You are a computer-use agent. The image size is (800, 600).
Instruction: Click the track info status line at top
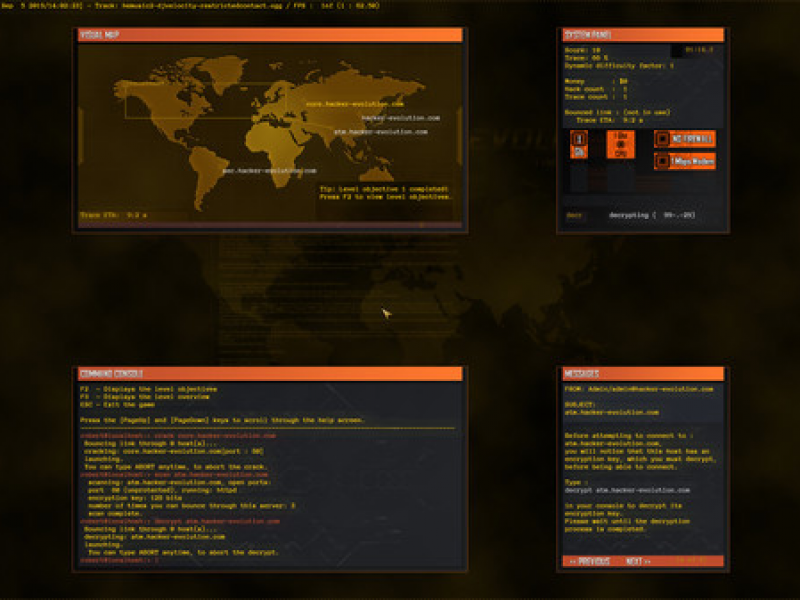(190, 6)
